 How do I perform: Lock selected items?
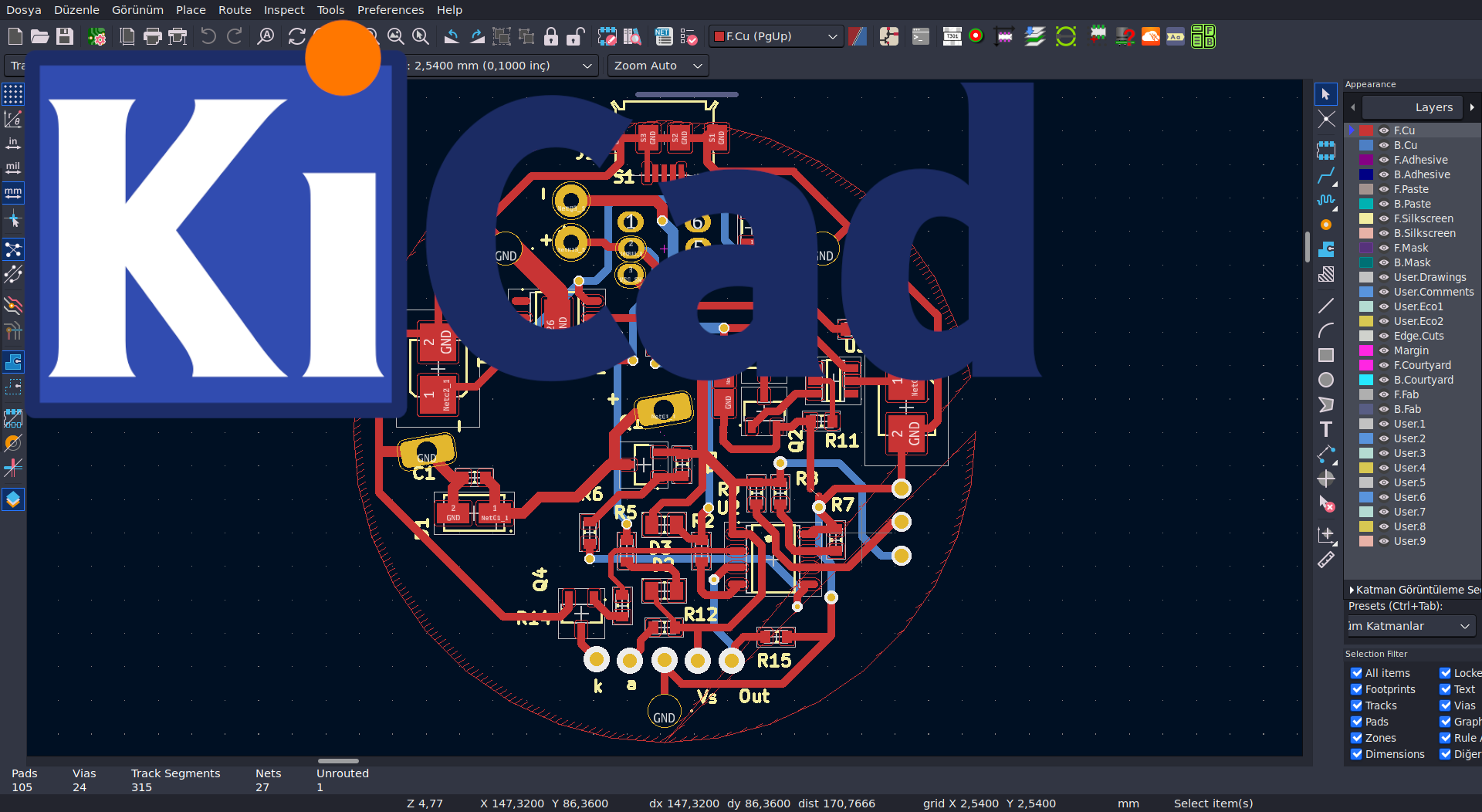point(551,36)
